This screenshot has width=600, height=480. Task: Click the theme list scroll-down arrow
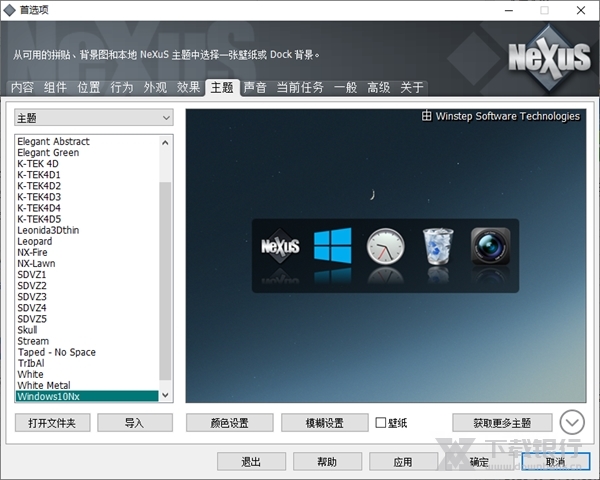pos(165,395)
